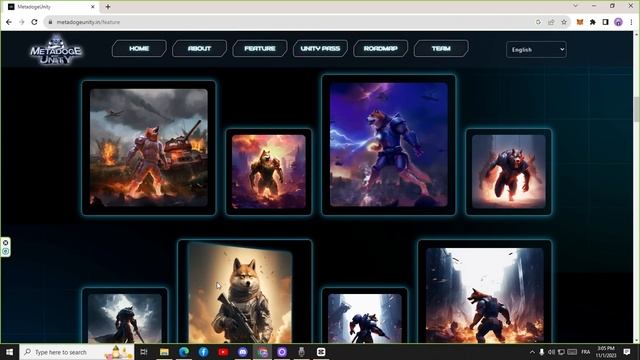This screenshot has height=360, width=640.
Task: Open the MetaMask fox extension
Action: click(x=580, y=22)
